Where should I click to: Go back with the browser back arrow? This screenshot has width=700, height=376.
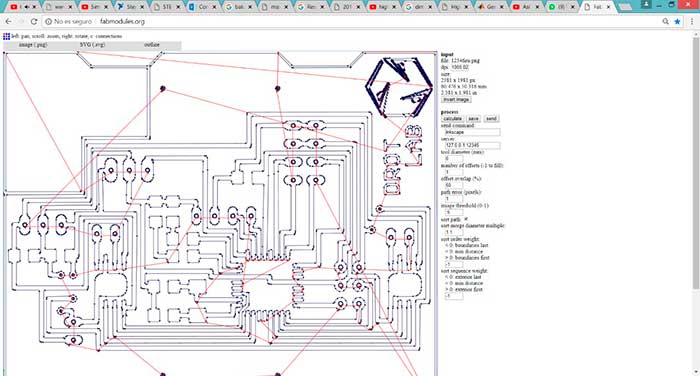(8, 21)
